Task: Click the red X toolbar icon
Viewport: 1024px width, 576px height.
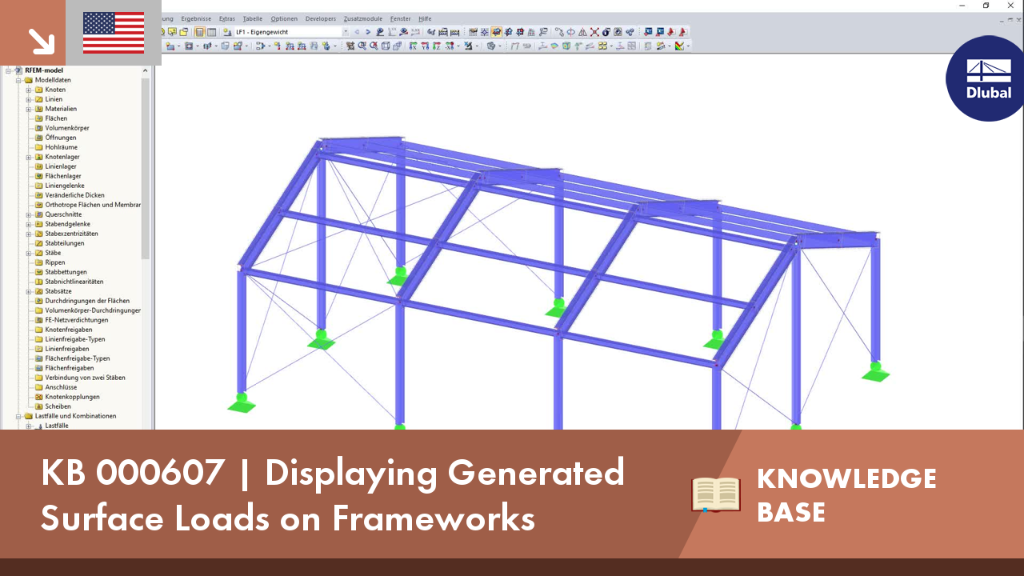Action: click(x=594, y=32)
